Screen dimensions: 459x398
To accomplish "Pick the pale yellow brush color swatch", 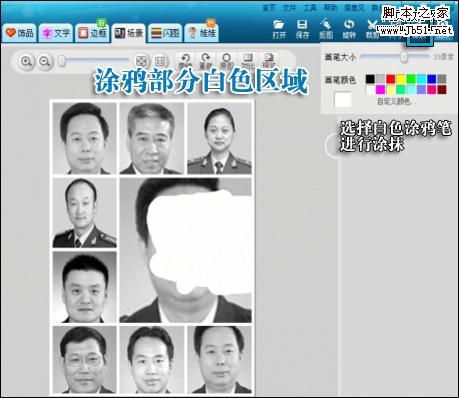I will [x=391, y=89].
